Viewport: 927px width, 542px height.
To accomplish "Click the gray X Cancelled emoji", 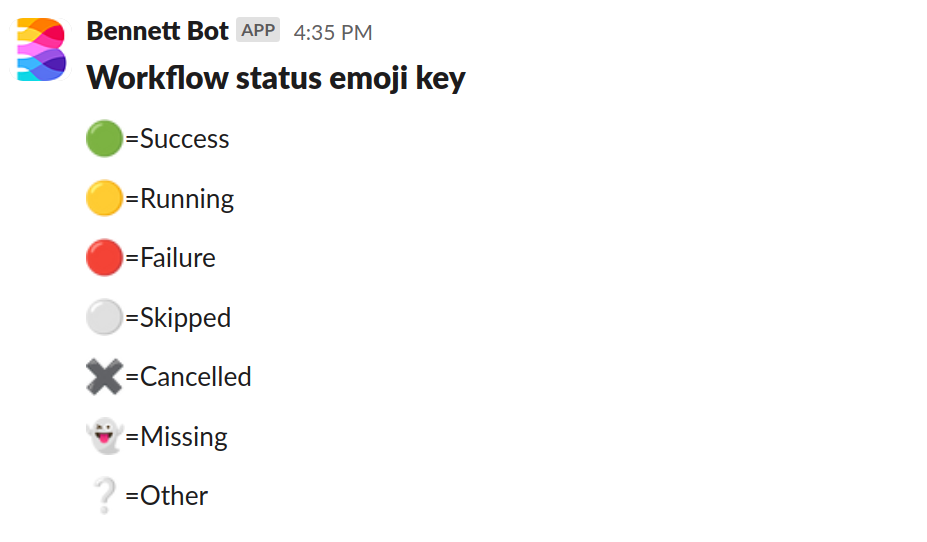I will pyautogui.click(x=105, y=377).
